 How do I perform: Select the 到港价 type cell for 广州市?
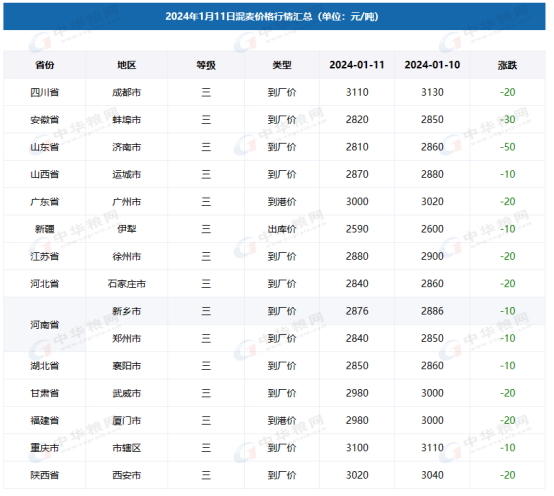point(282,202)
